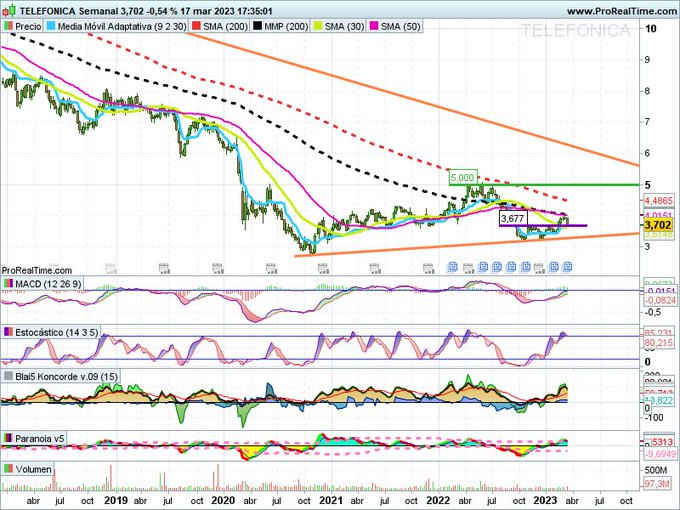Click the Precio legend entry
Screen dimensions: 680x510
tap(23, 26)
